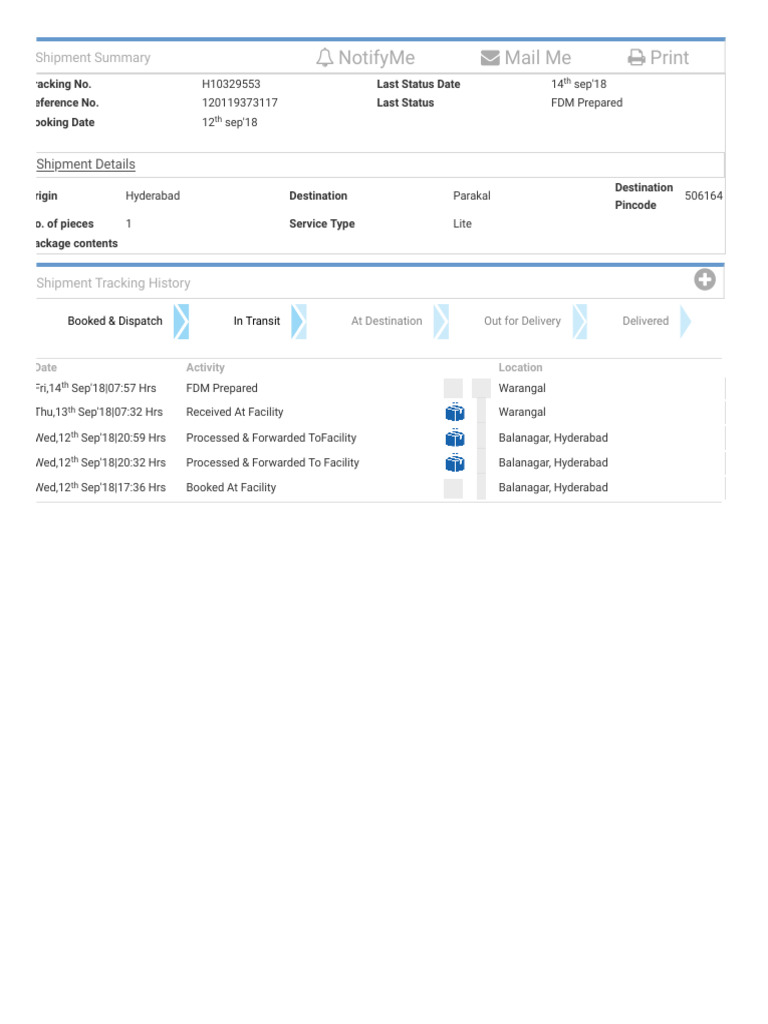Select the In Transit stage
Image resolution: width=768 pixels, height=1024 pixels.
[x=257, y=321]
